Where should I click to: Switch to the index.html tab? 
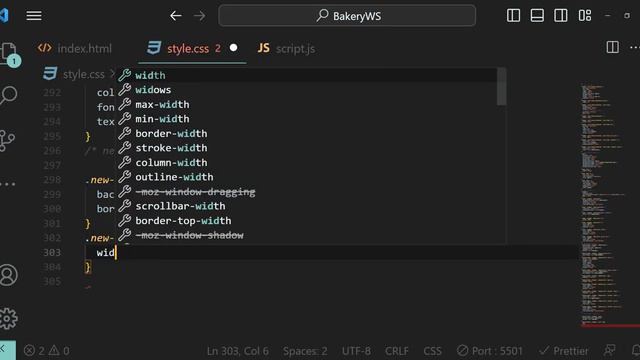tap(75, 49)
